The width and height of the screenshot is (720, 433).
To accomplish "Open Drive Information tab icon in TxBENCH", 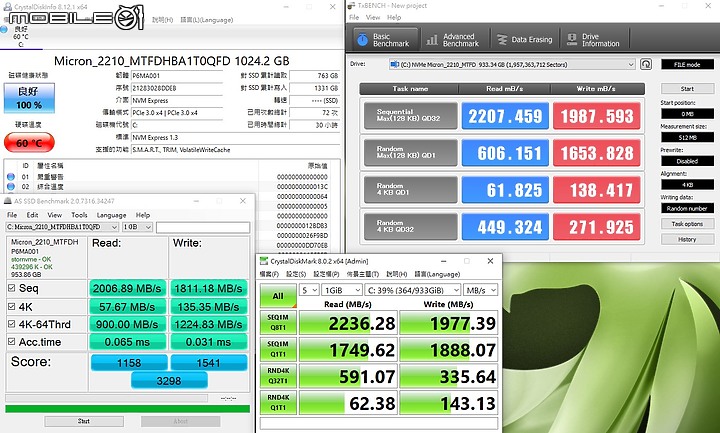I will click(x=572, y=39).
